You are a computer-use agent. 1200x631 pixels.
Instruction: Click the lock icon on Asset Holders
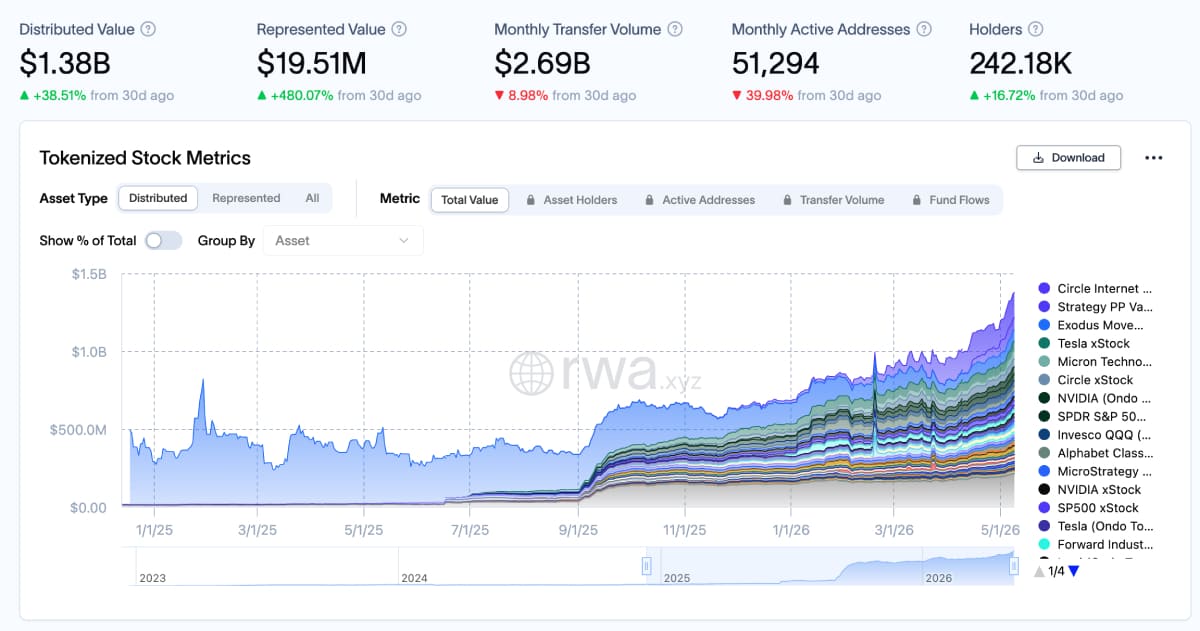(x=531, y=200)
